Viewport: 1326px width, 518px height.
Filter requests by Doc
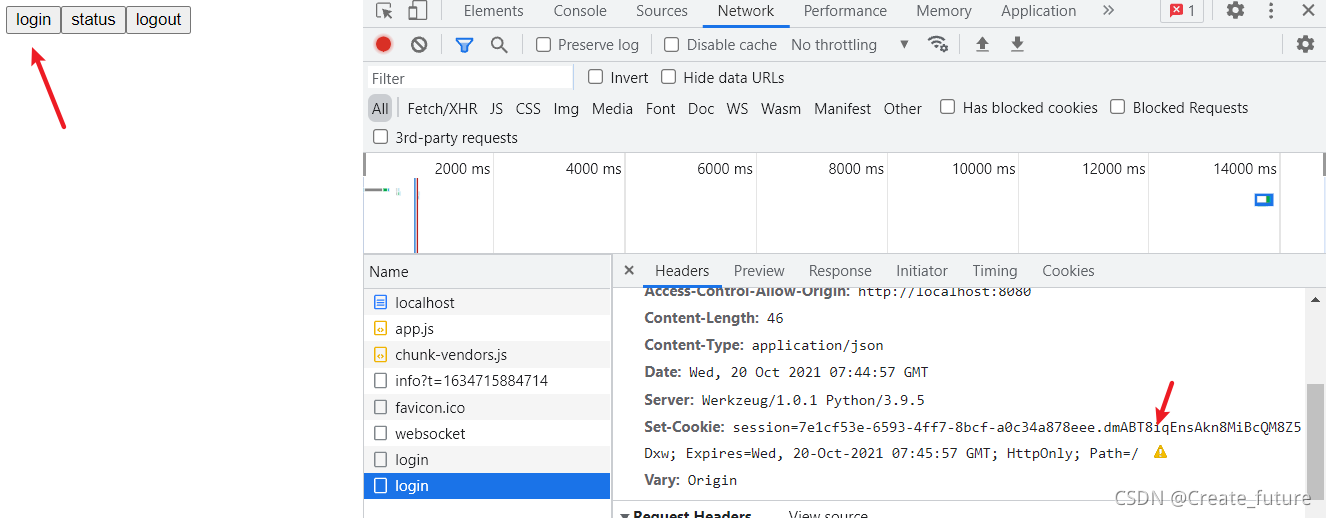[x=701, y=108]
